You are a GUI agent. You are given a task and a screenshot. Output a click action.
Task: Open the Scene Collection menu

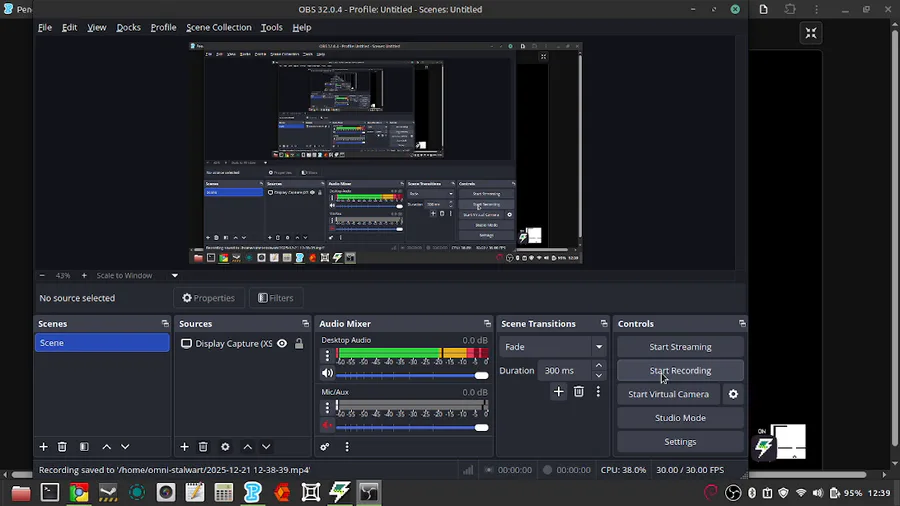(219, 27)
